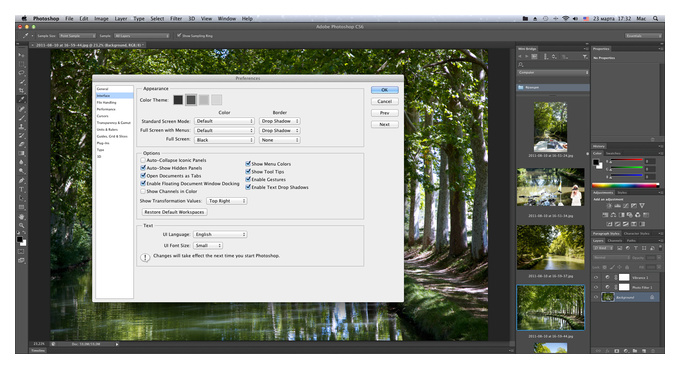This screenshot has height=369, width=680.
Task: Open Standard Screen Mode color dropdown
Action: pos(224,121)
